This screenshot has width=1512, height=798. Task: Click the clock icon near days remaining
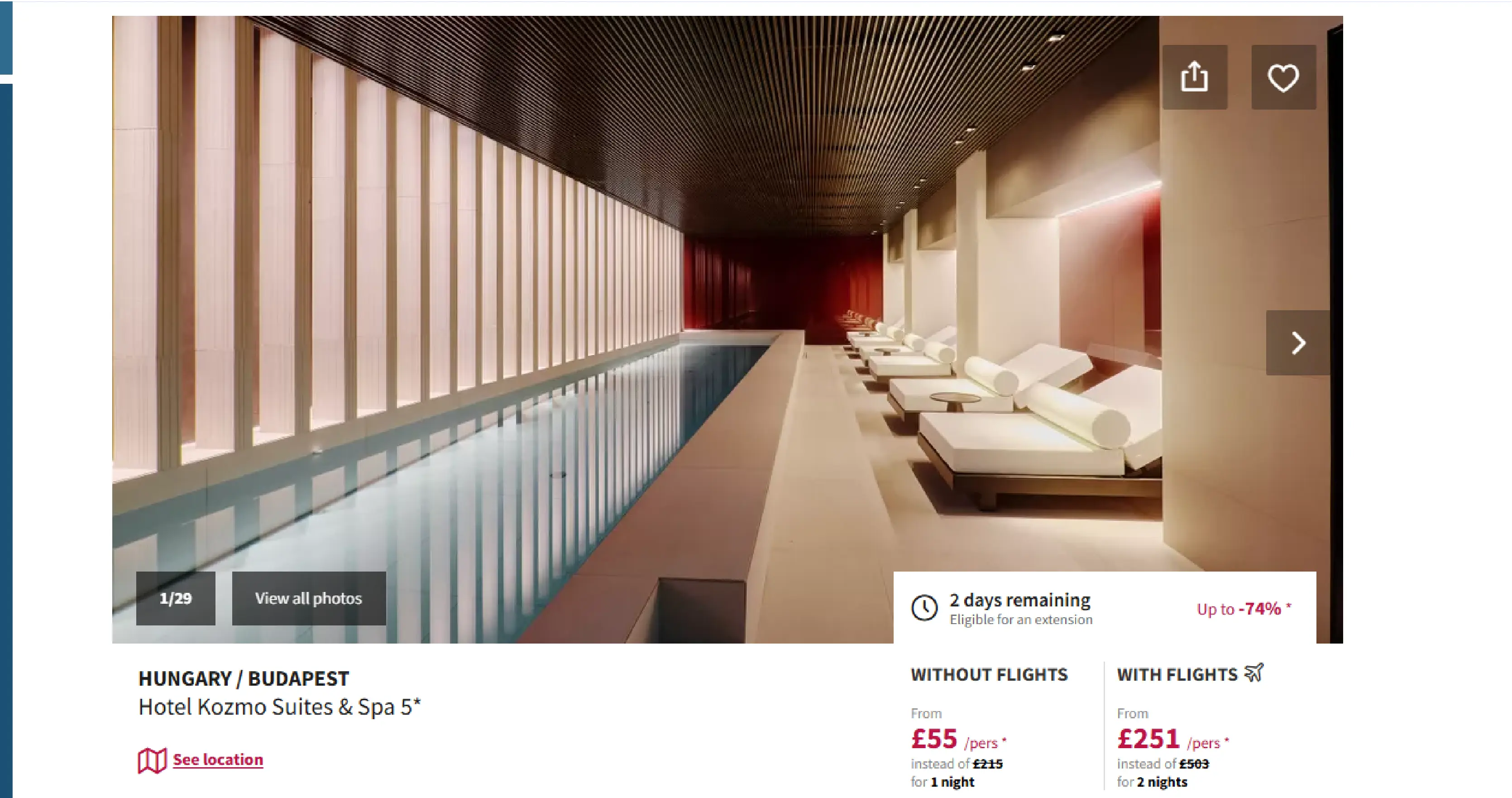pos(924,608)
